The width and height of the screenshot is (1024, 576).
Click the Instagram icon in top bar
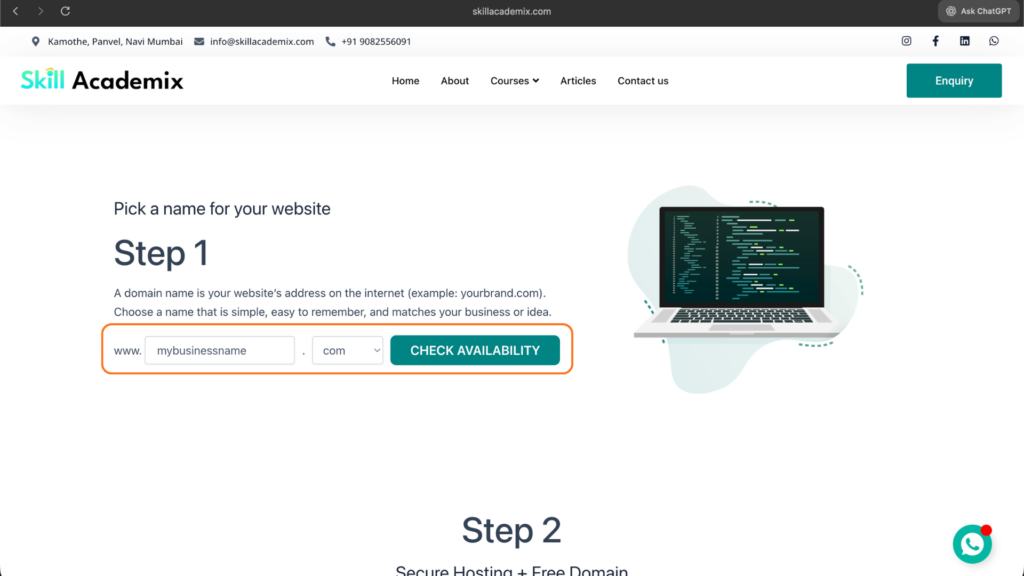point(907,41)
